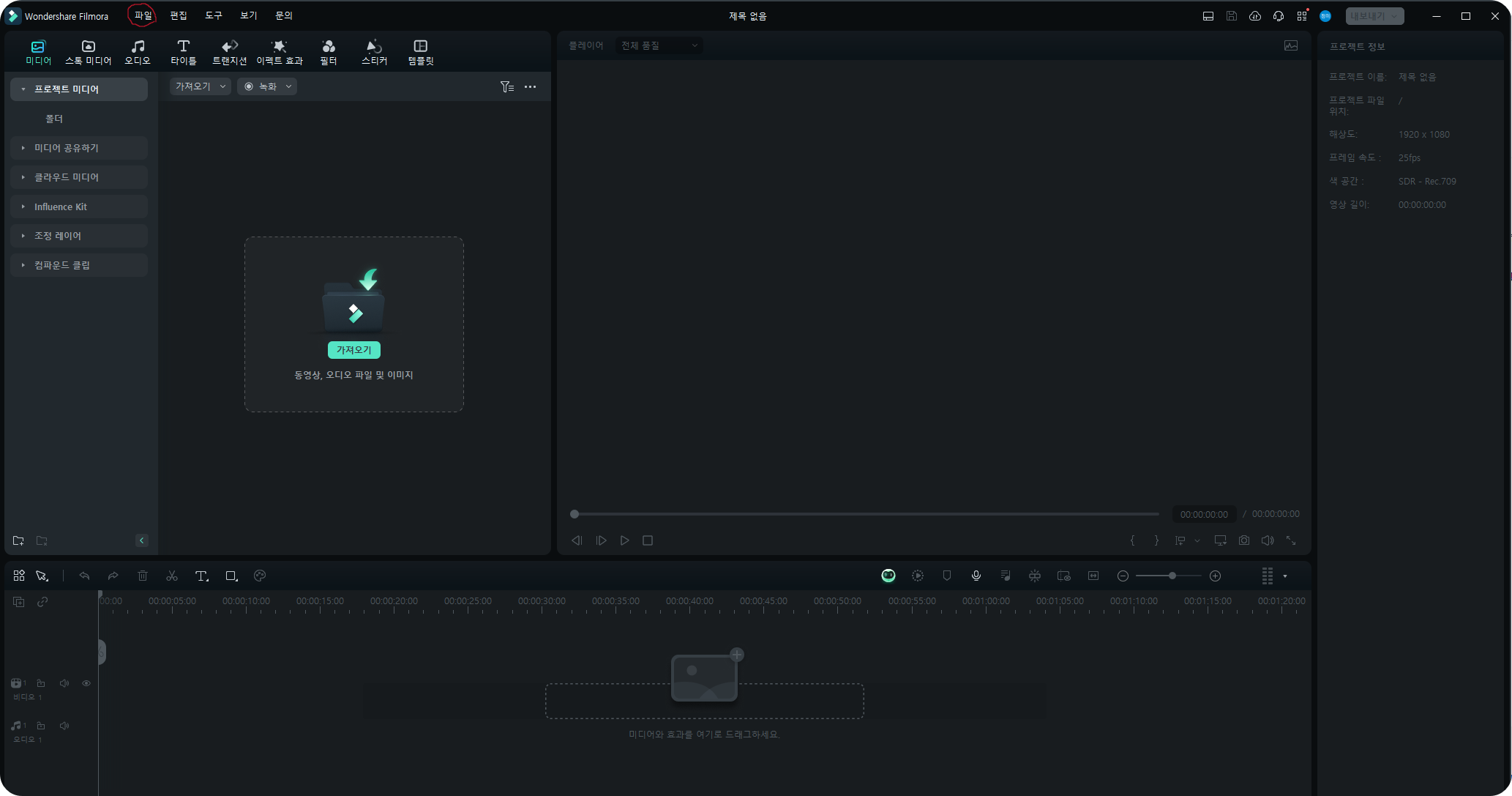Adjust the timeline zoom slider handle
The image size is (1512, 796).
(x=1172, y=576)
